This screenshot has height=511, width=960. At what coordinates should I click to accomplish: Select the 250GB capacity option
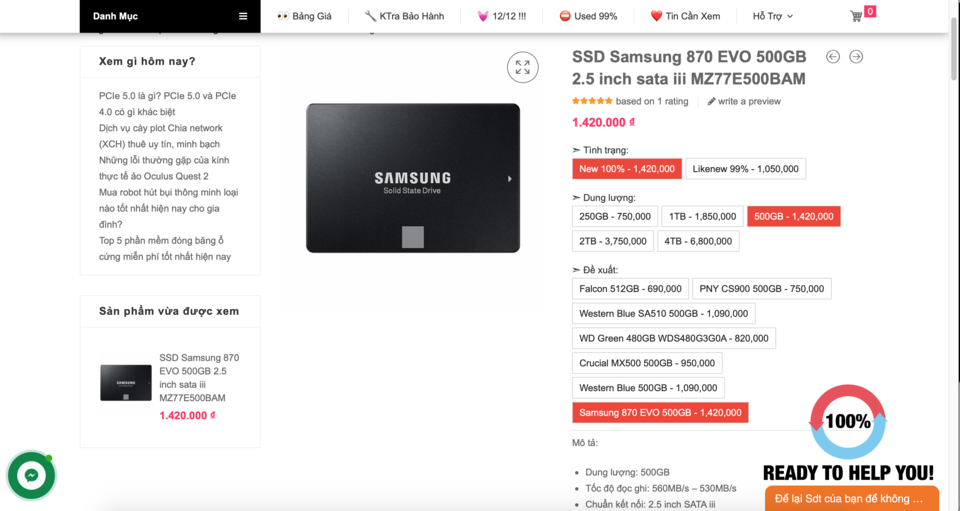click(615, 217)
